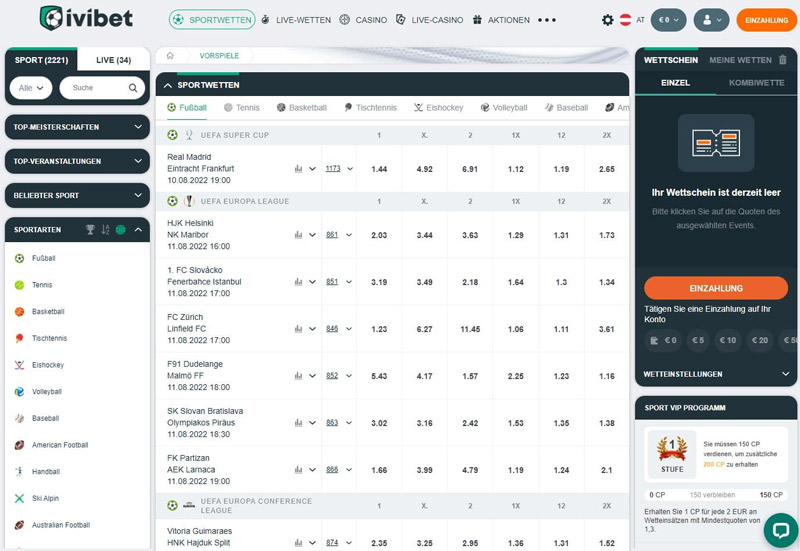Expand Wetteinstellungen section
This screenshot has height=551, width=800.
click(716, 374)
